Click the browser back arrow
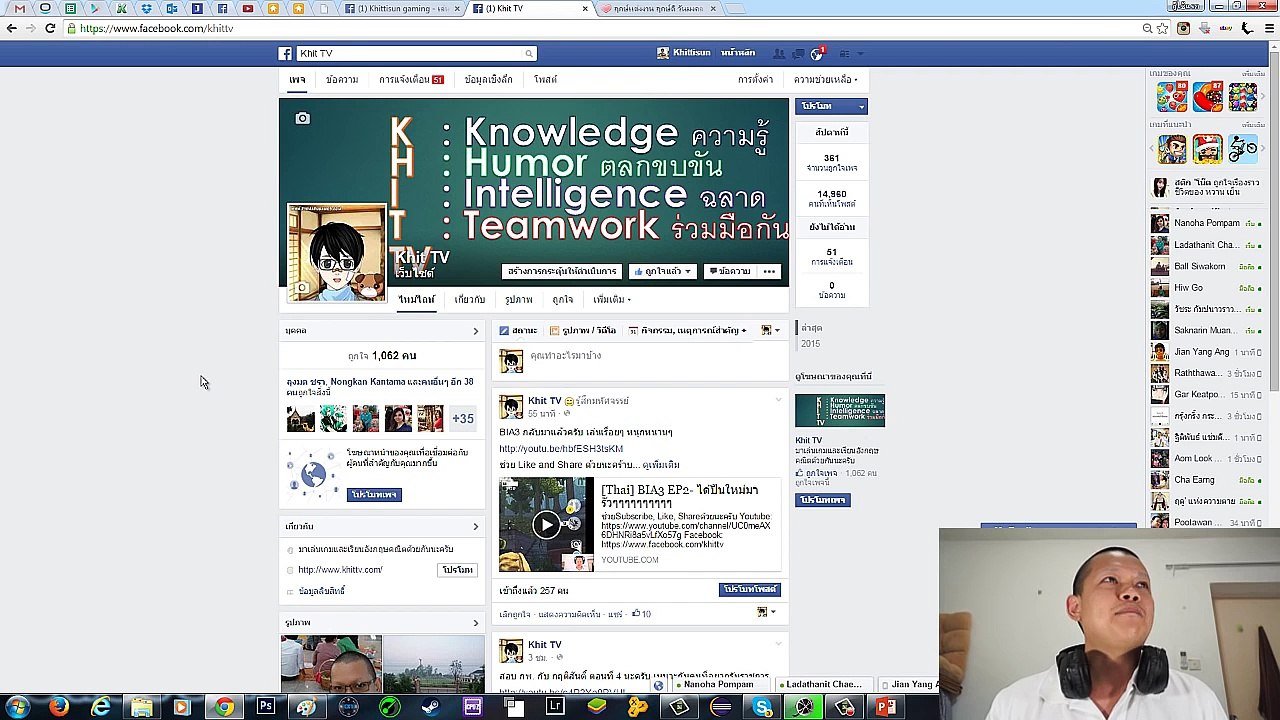This screenshot has width=1280, height=720. pos(12,28)
